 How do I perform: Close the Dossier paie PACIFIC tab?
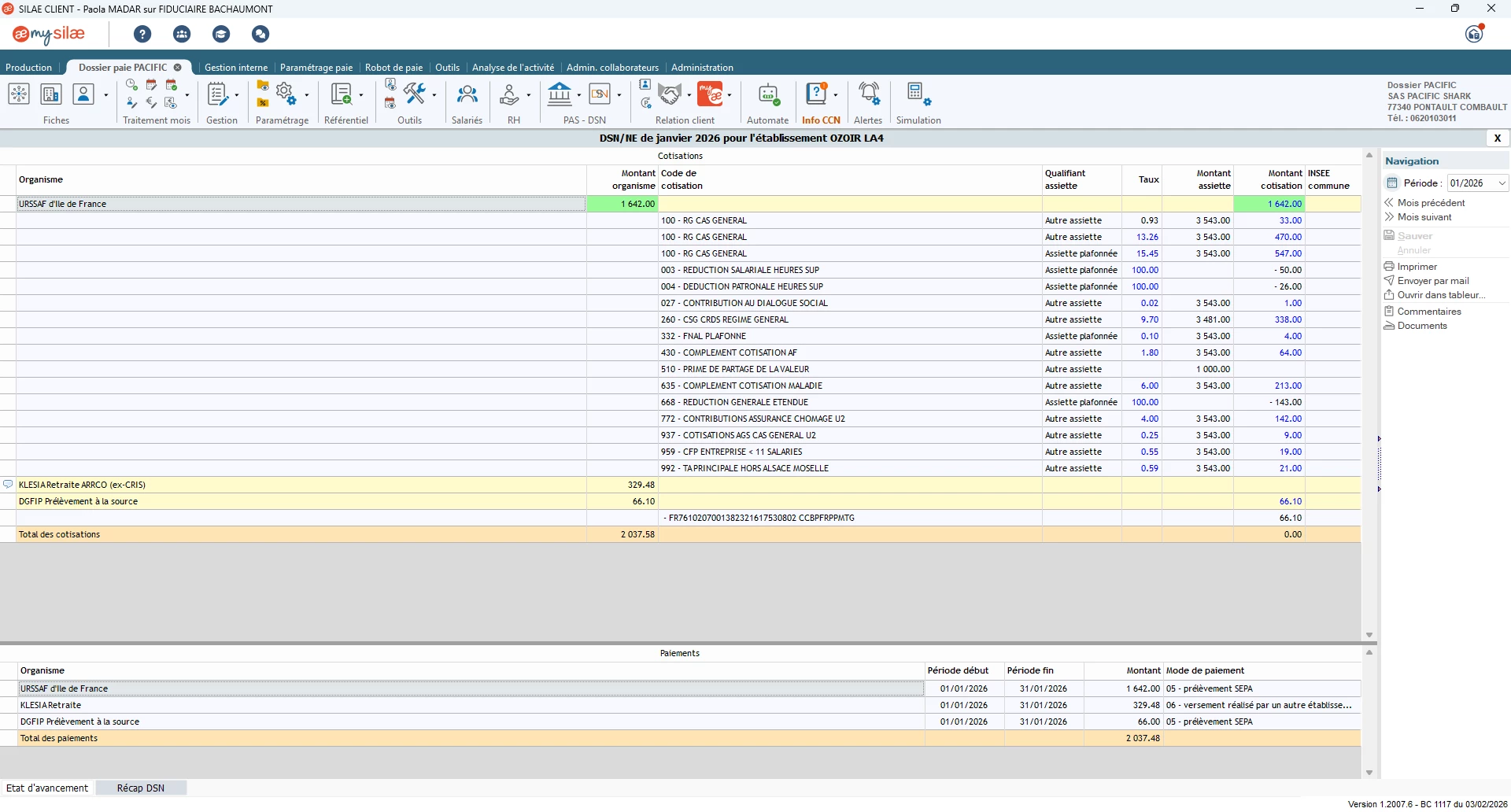[x=178, y=68]
